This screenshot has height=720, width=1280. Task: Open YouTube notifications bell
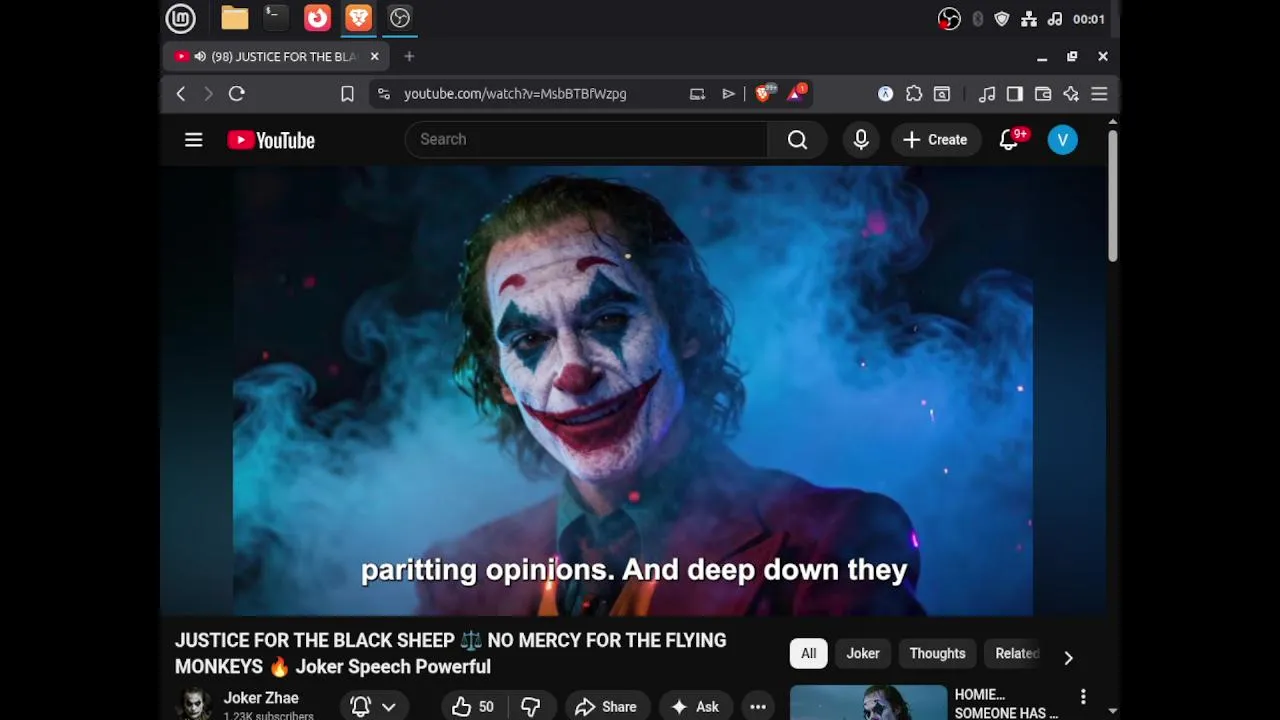coord(1009,140)
